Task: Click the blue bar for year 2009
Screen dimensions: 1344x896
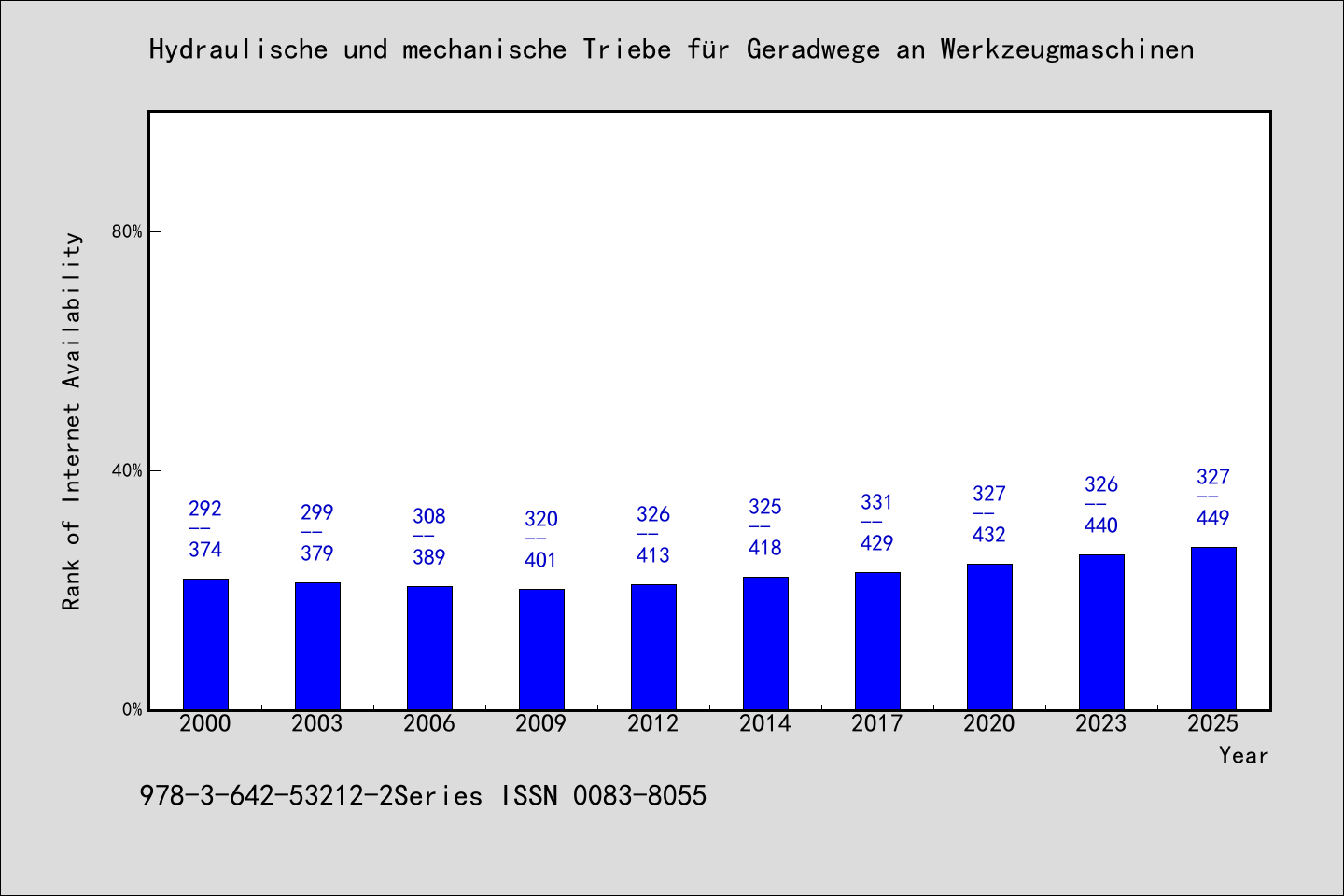Action: tap(541, 649)
